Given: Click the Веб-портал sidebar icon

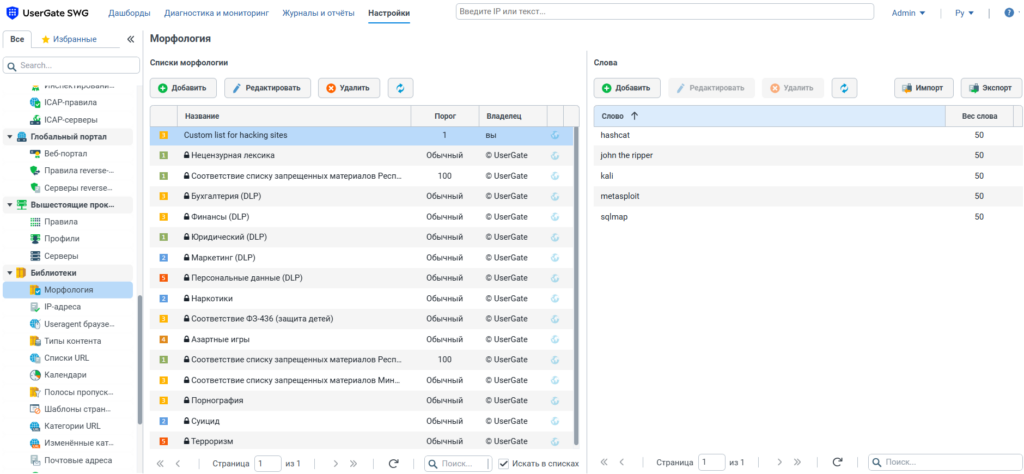Looking at the screenshot, I should (35, 153).
